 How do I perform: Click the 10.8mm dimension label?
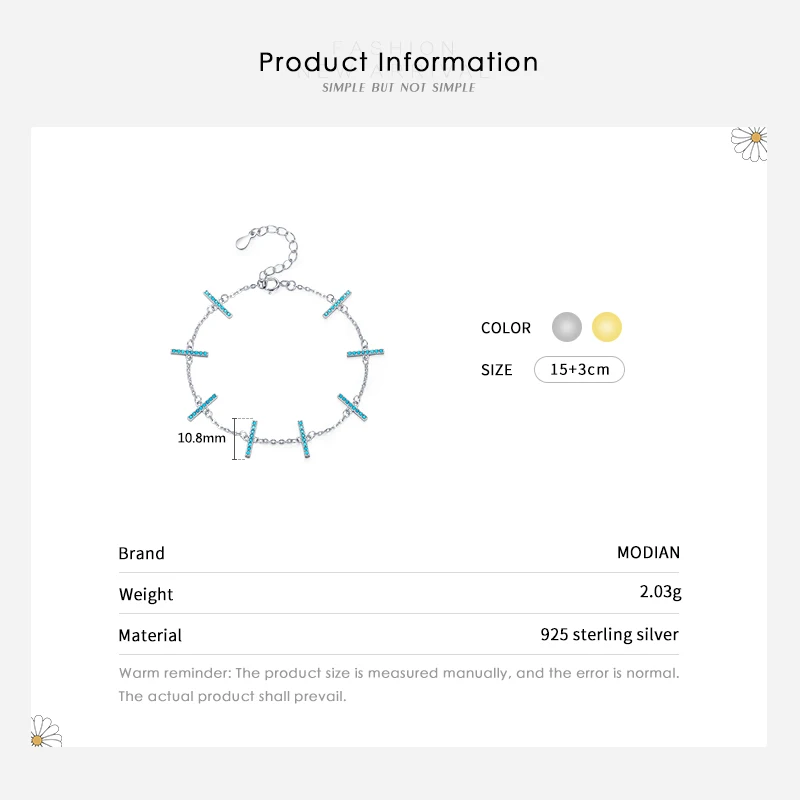click(x=202, y=438)
